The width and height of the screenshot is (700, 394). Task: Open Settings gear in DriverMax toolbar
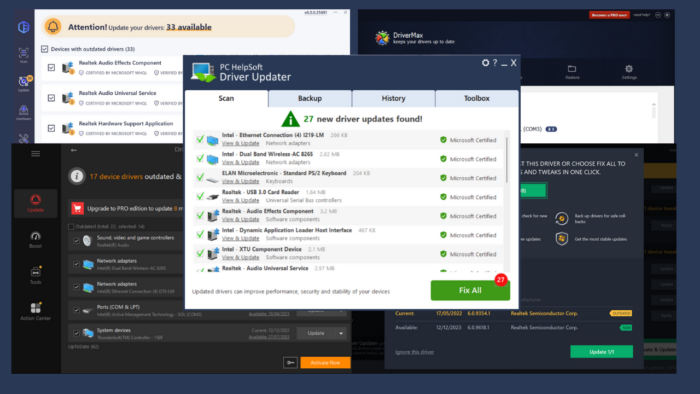[x=629, y=71]
